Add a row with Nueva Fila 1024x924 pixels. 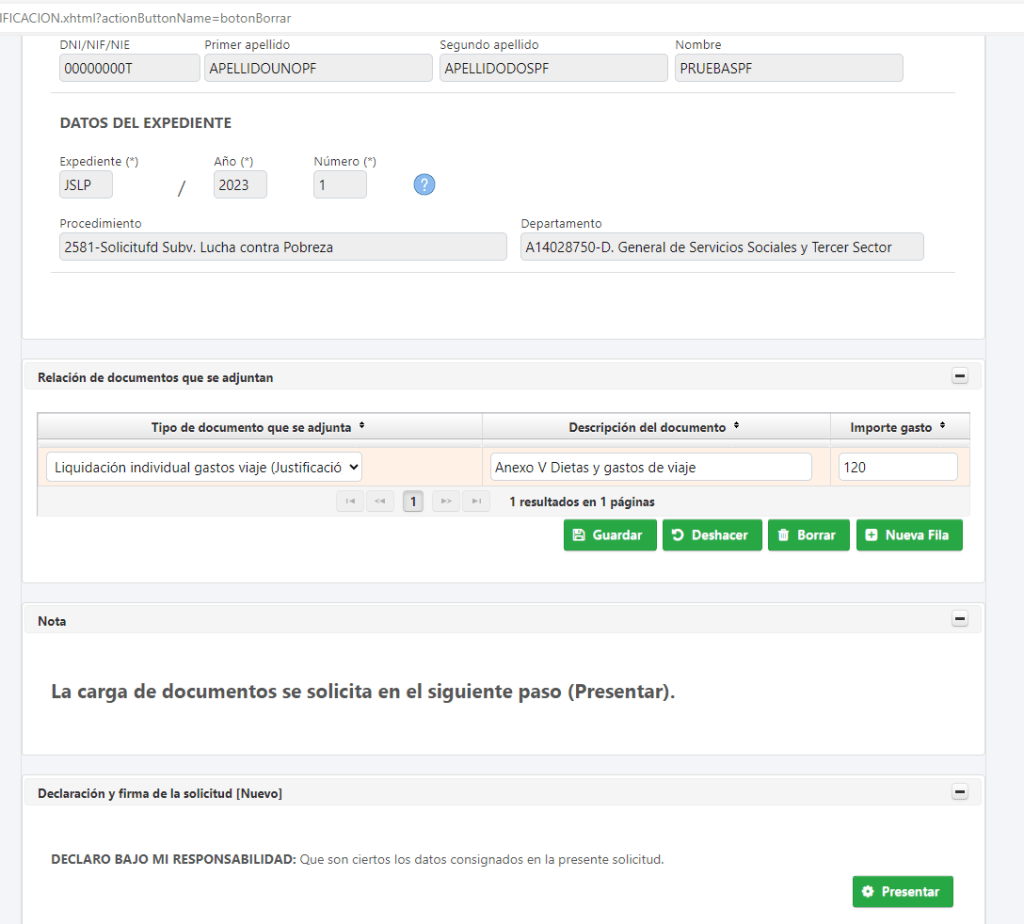(909, 535)
